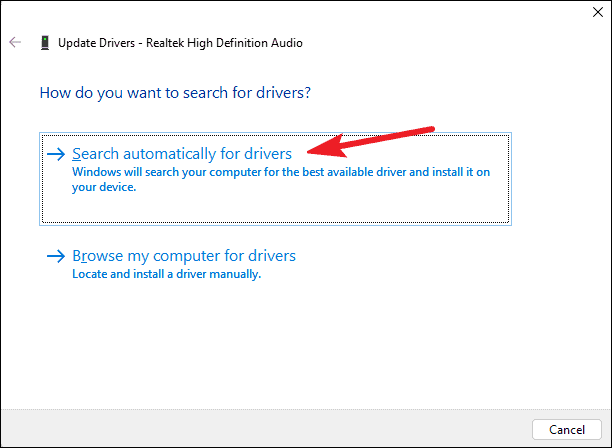Click the blue arrow beside Search automatically
612x448 pixels.
click(x=56, y=154)
